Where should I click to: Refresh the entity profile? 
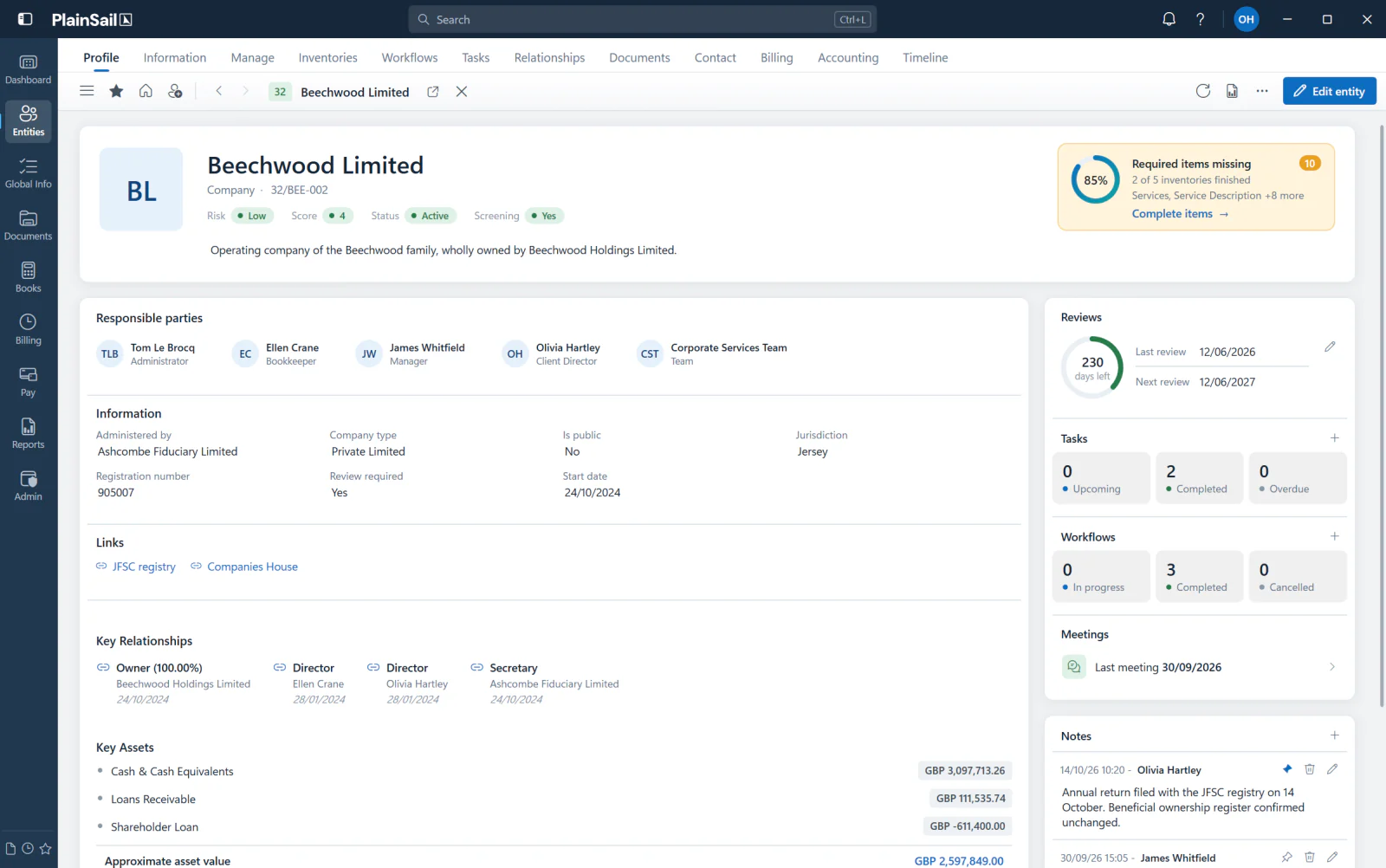coord(1202,91)
